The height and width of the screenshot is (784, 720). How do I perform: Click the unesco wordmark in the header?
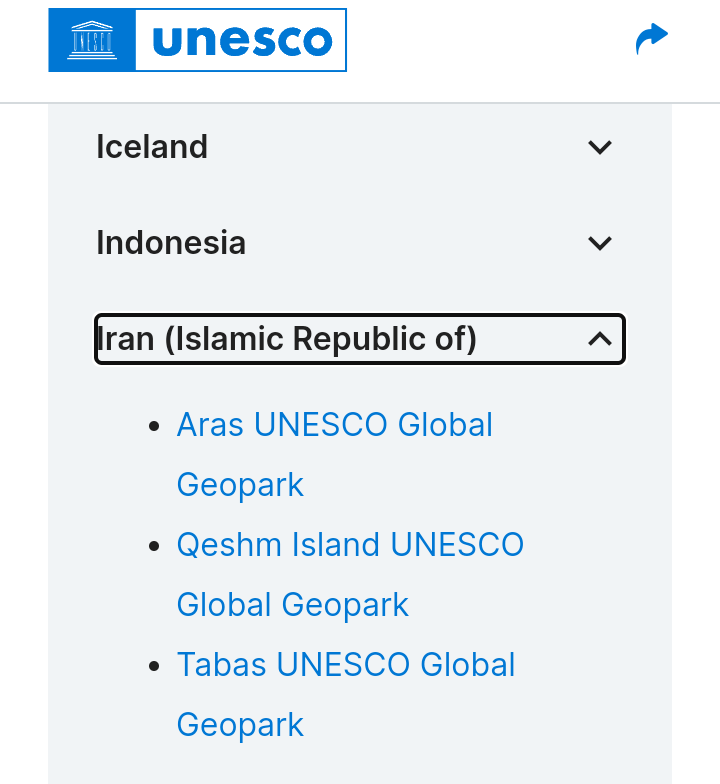(x=241, y=41)
